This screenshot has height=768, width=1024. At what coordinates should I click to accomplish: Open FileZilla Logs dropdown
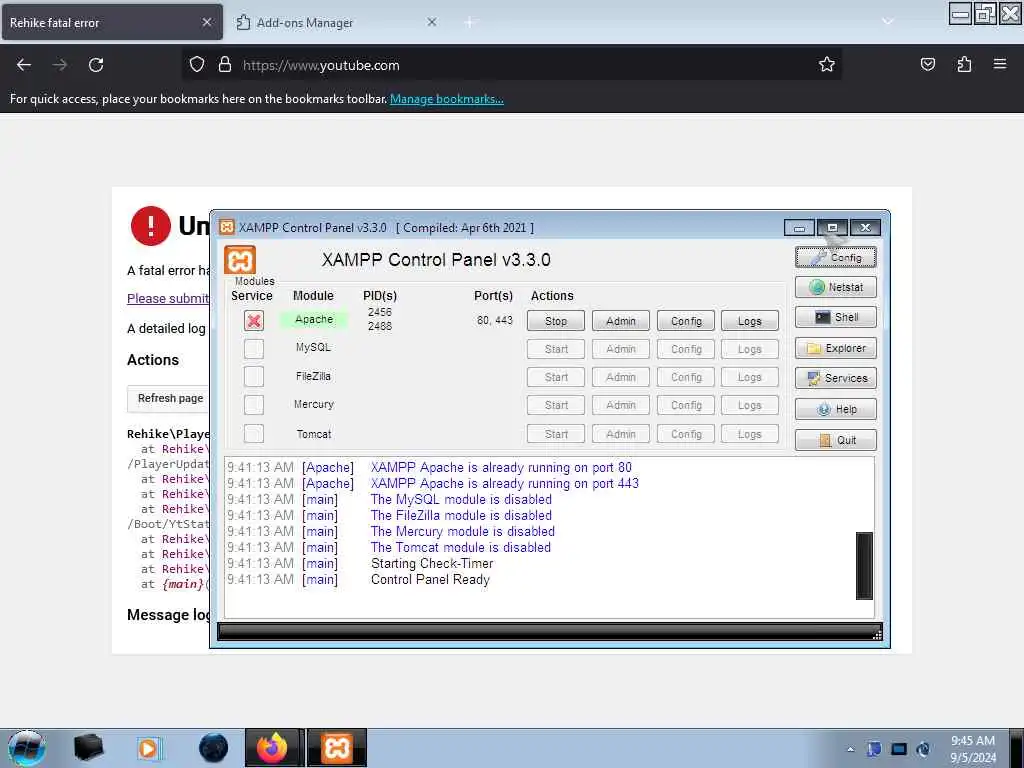pos(750,377)
